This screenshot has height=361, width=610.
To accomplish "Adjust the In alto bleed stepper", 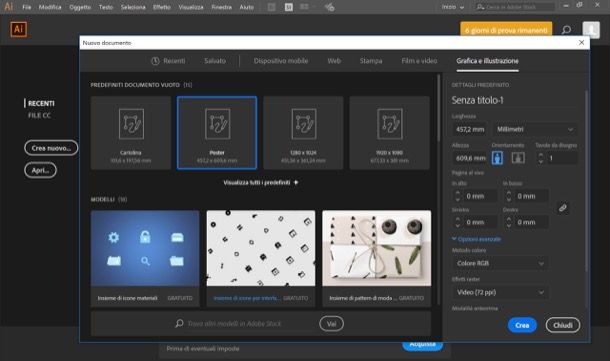I will tap(458, 196).
